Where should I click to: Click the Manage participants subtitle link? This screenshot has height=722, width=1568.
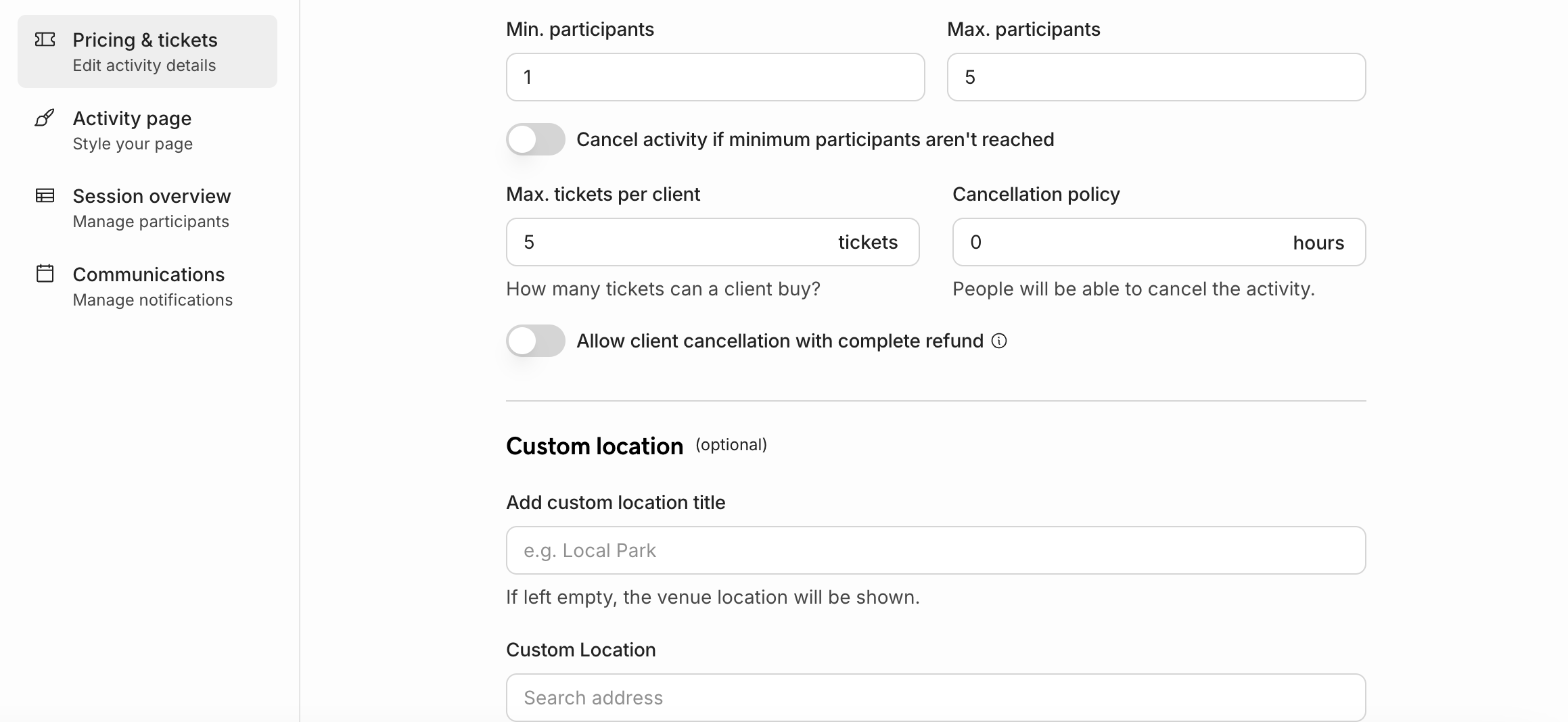151,222
